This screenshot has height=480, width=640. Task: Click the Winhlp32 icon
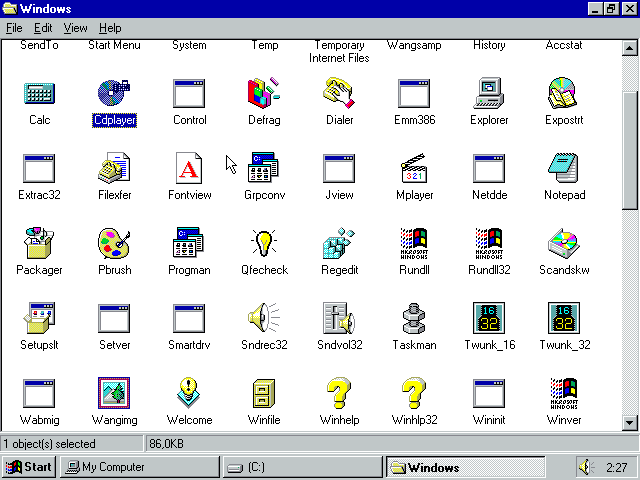414,393
